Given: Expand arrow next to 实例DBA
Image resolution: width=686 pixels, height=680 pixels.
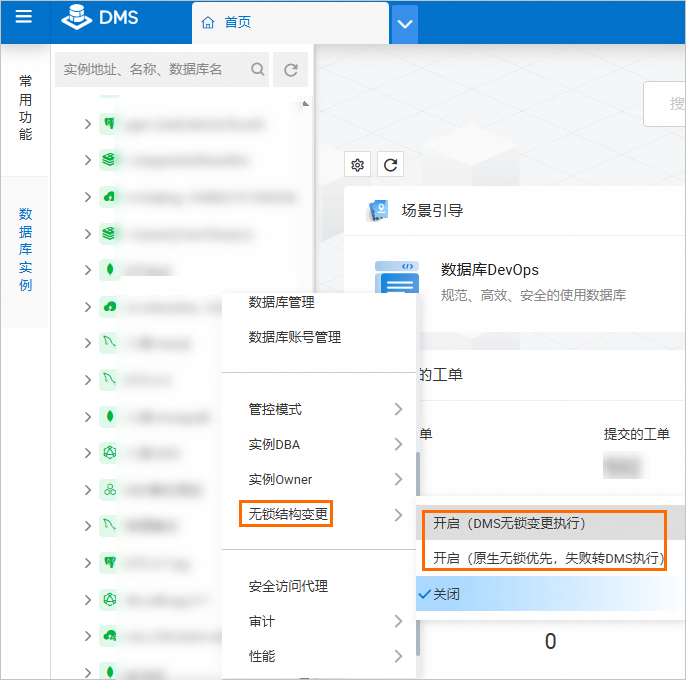Looking at the screenshot, I should point(398,445).
